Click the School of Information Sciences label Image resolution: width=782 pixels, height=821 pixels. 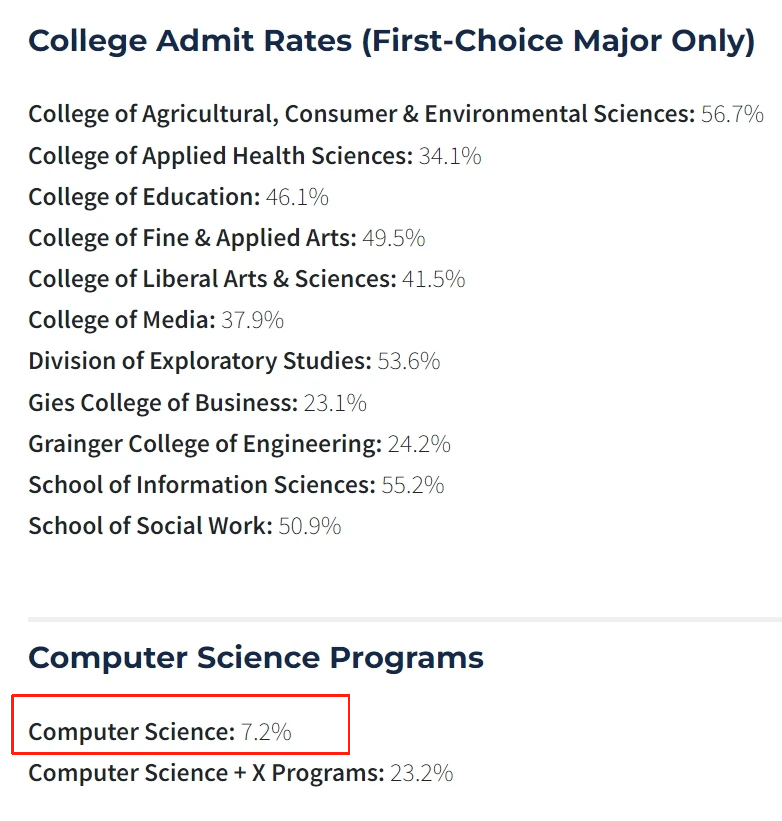[x=202, y=485]
